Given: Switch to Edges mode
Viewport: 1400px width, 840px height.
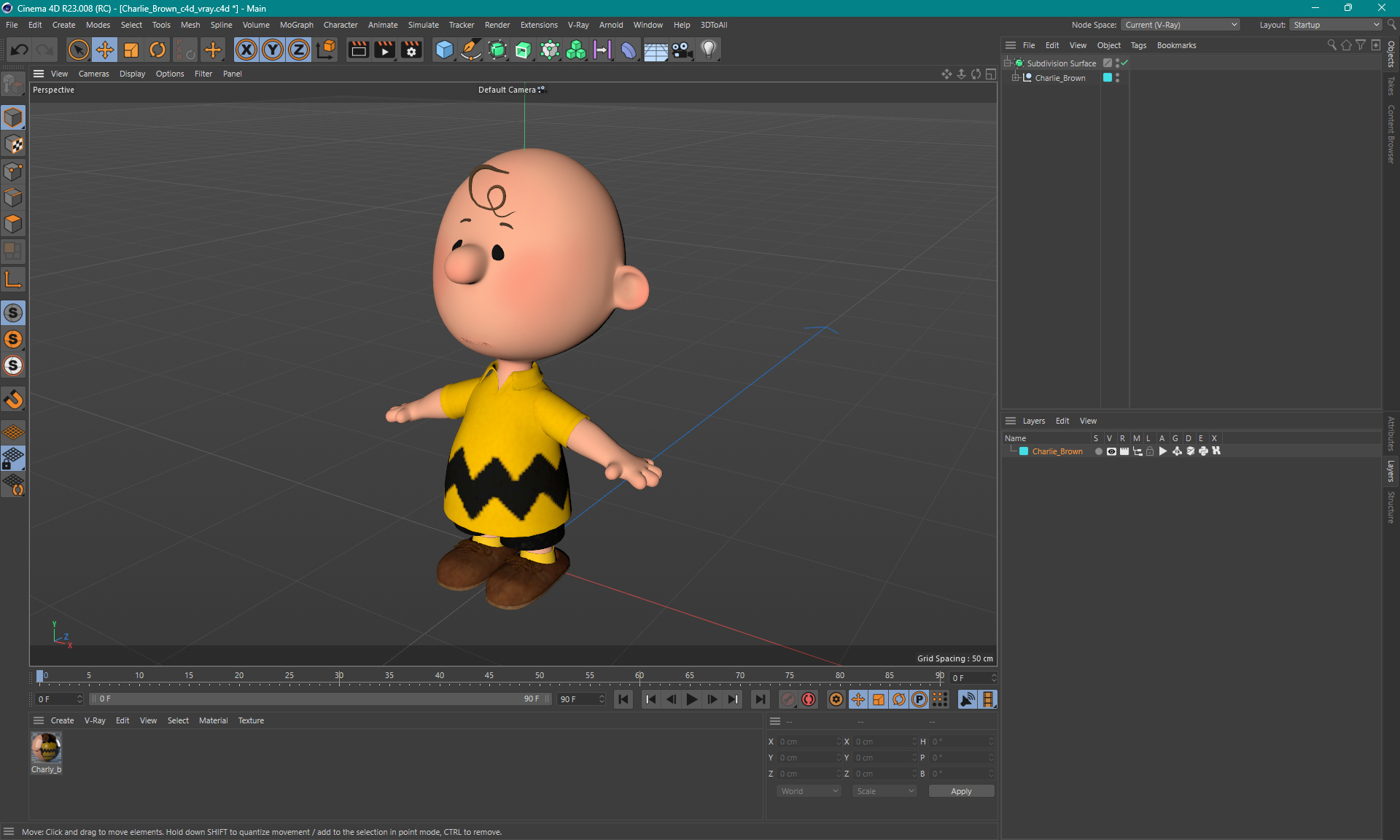Looking at the screenshot, I should (13, 198).
